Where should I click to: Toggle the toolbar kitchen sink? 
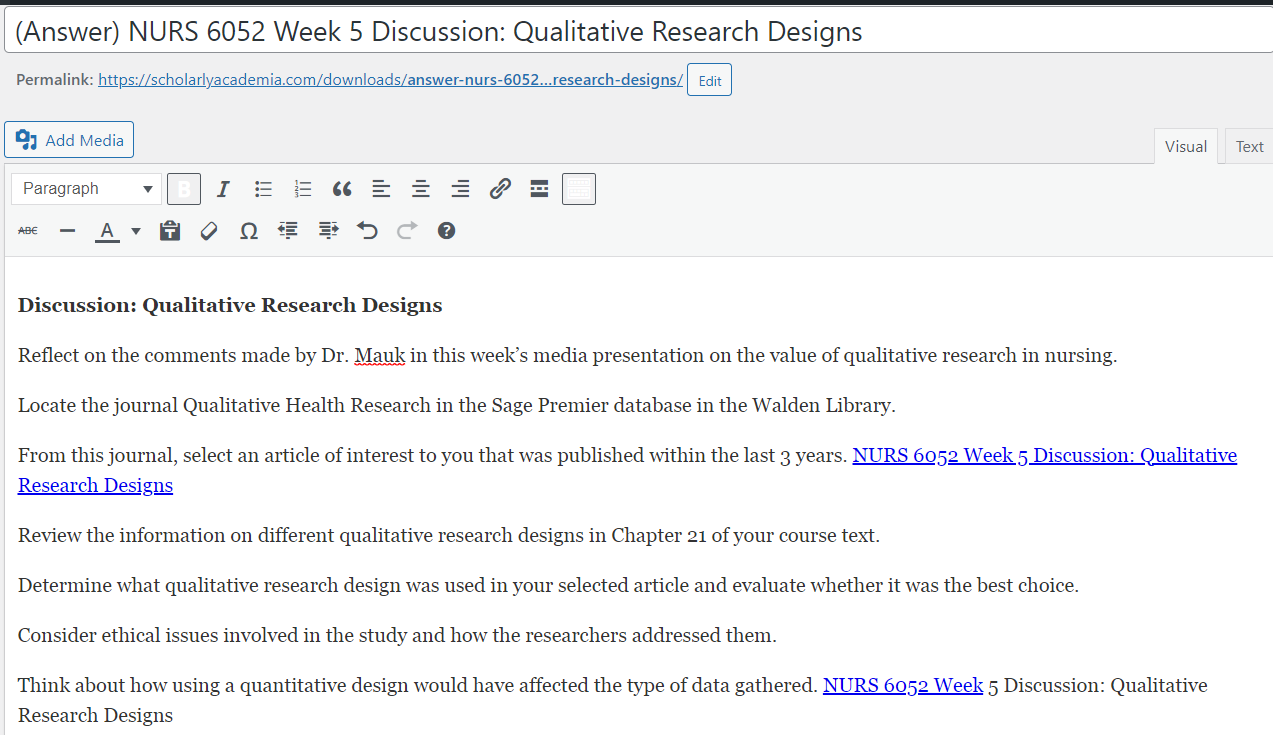coord(579,189)
